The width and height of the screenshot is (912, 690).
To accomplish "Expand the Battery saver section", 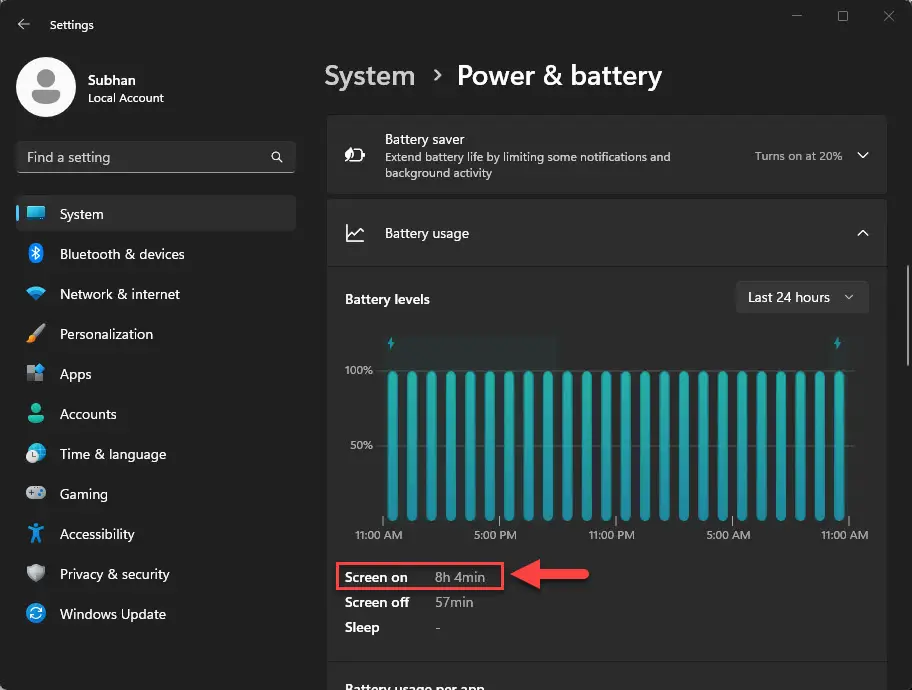I will tap(862, 156).
